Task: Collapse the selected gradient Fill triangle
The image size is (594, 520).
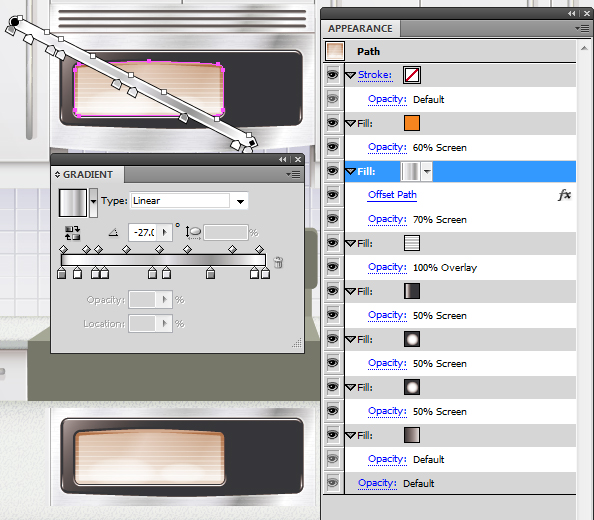Action: (351, 172)
